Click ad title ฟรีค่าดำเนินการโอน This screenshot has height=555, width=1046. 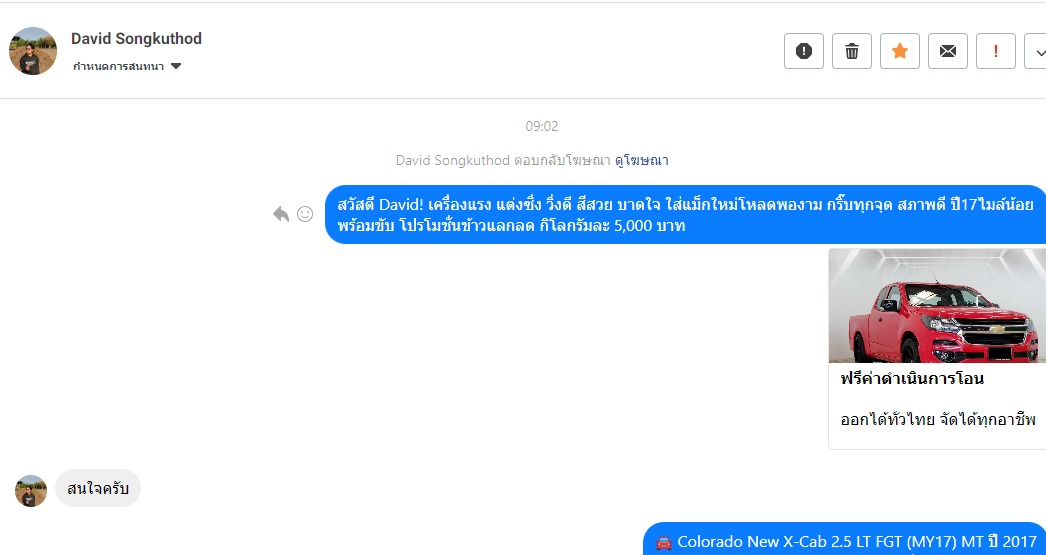click(x=911, y=379)
